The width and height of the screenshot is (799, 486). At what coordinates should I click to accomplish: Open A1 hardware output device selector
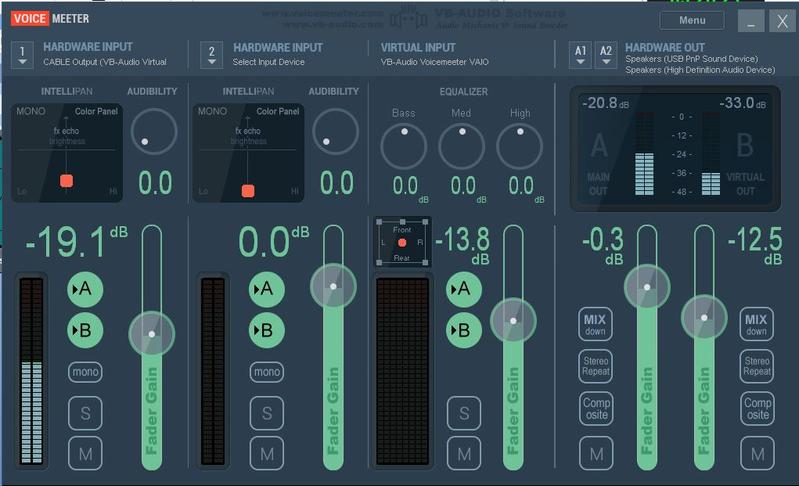pyautogui.click(x=580, y=55)
